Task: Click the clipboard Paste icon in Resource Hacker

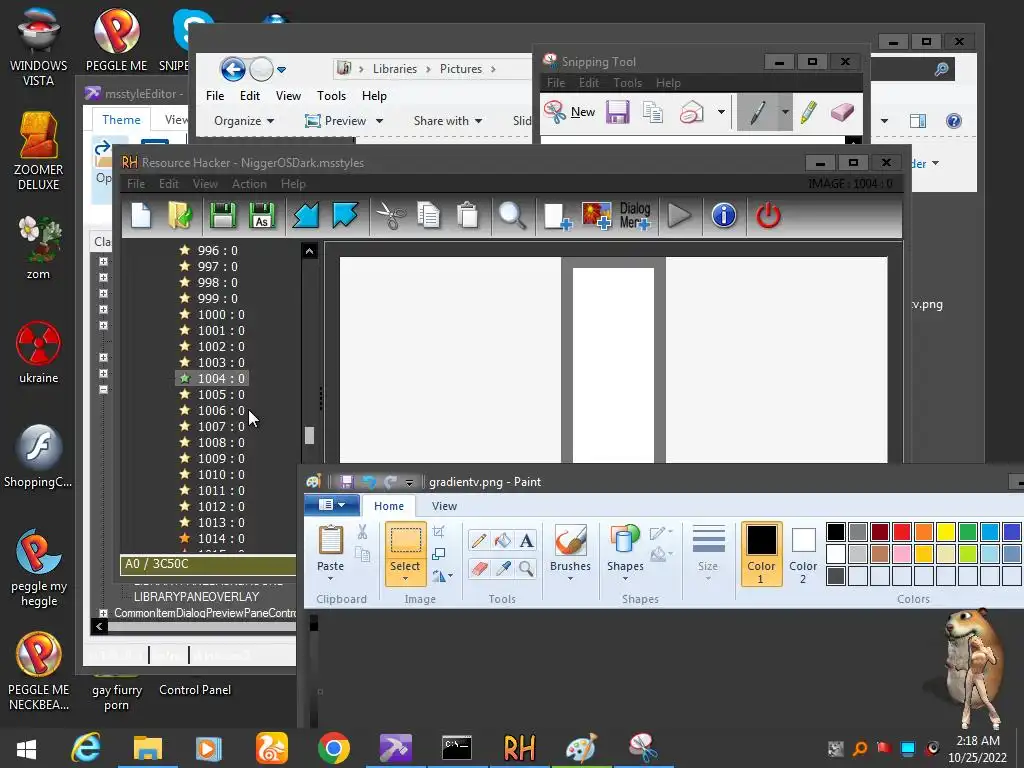Action: (x=468, y=216)
